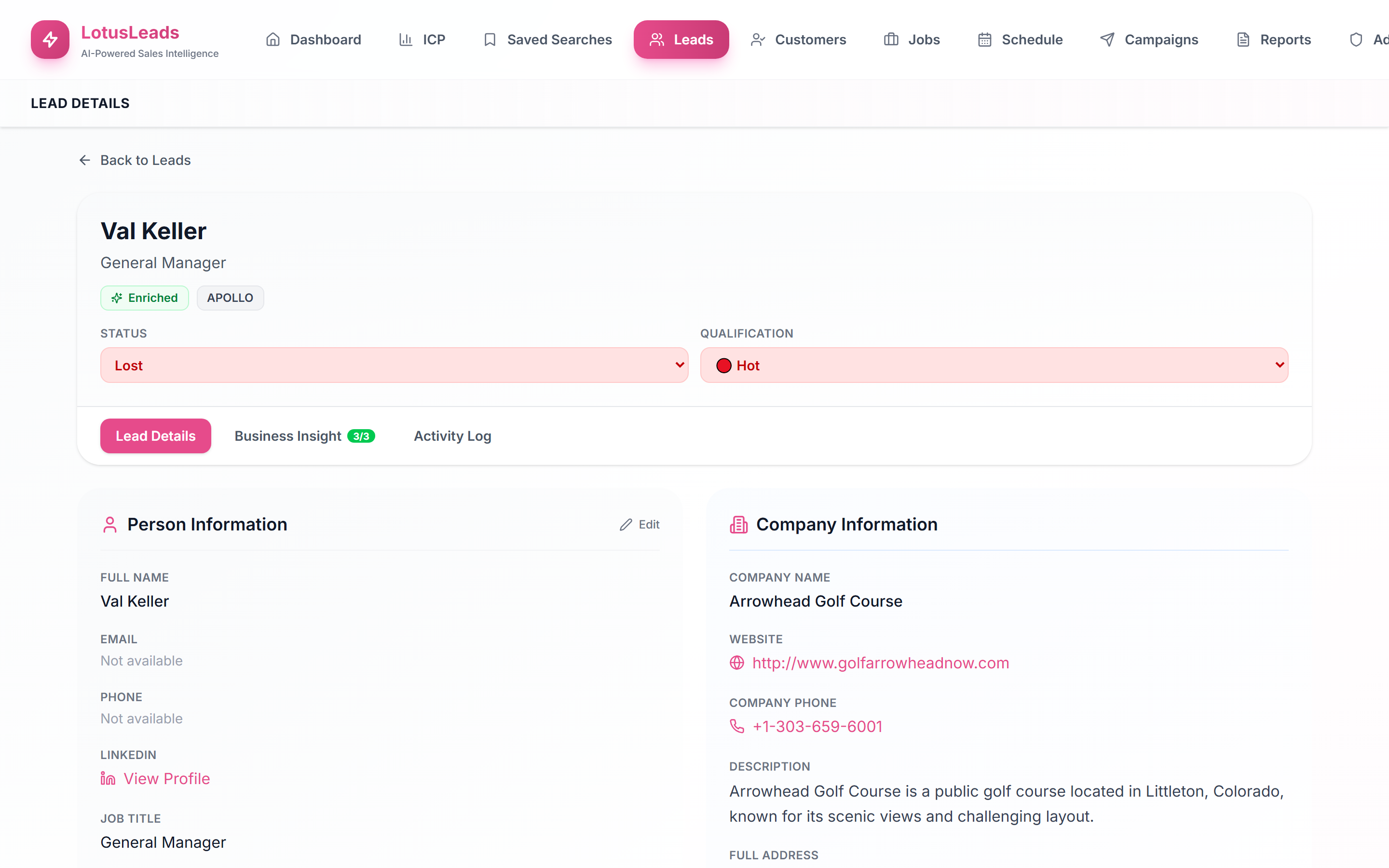This screenshot has height=868, width=1389.
Task: Click the back arrow icon
Action: click(85, 160)
